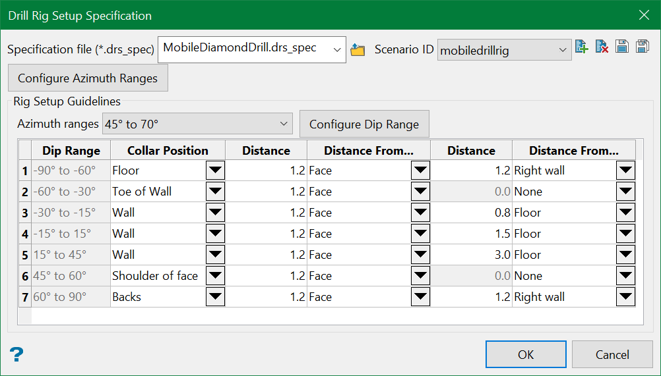Expand Right wall dropdown in row 1
This screenshot has width=661, height=376.
pyautogui.click(x=625, y=171)
